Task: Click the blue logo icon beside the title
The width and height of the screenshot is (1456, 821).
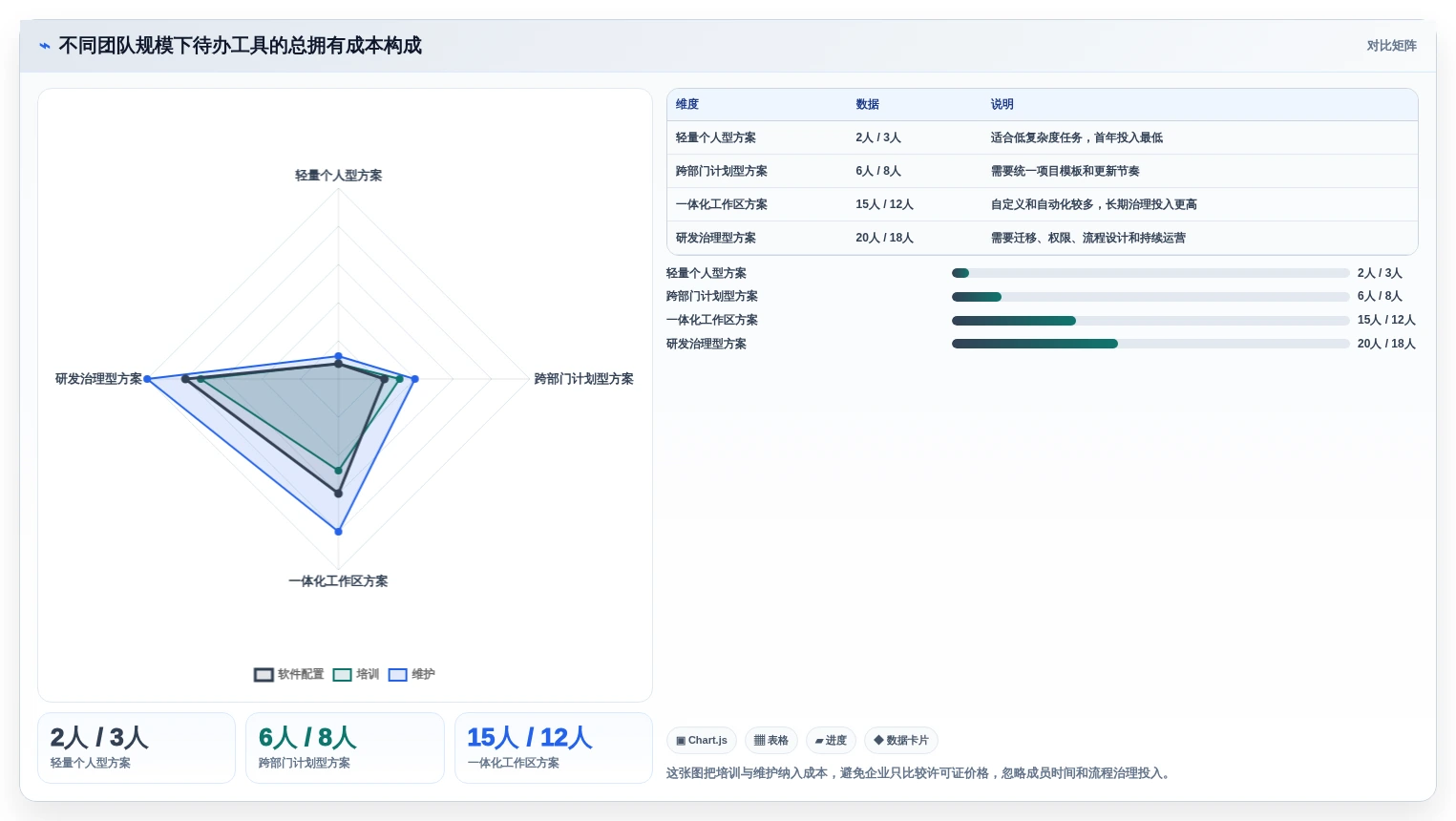Action: (x=45, y=46)
